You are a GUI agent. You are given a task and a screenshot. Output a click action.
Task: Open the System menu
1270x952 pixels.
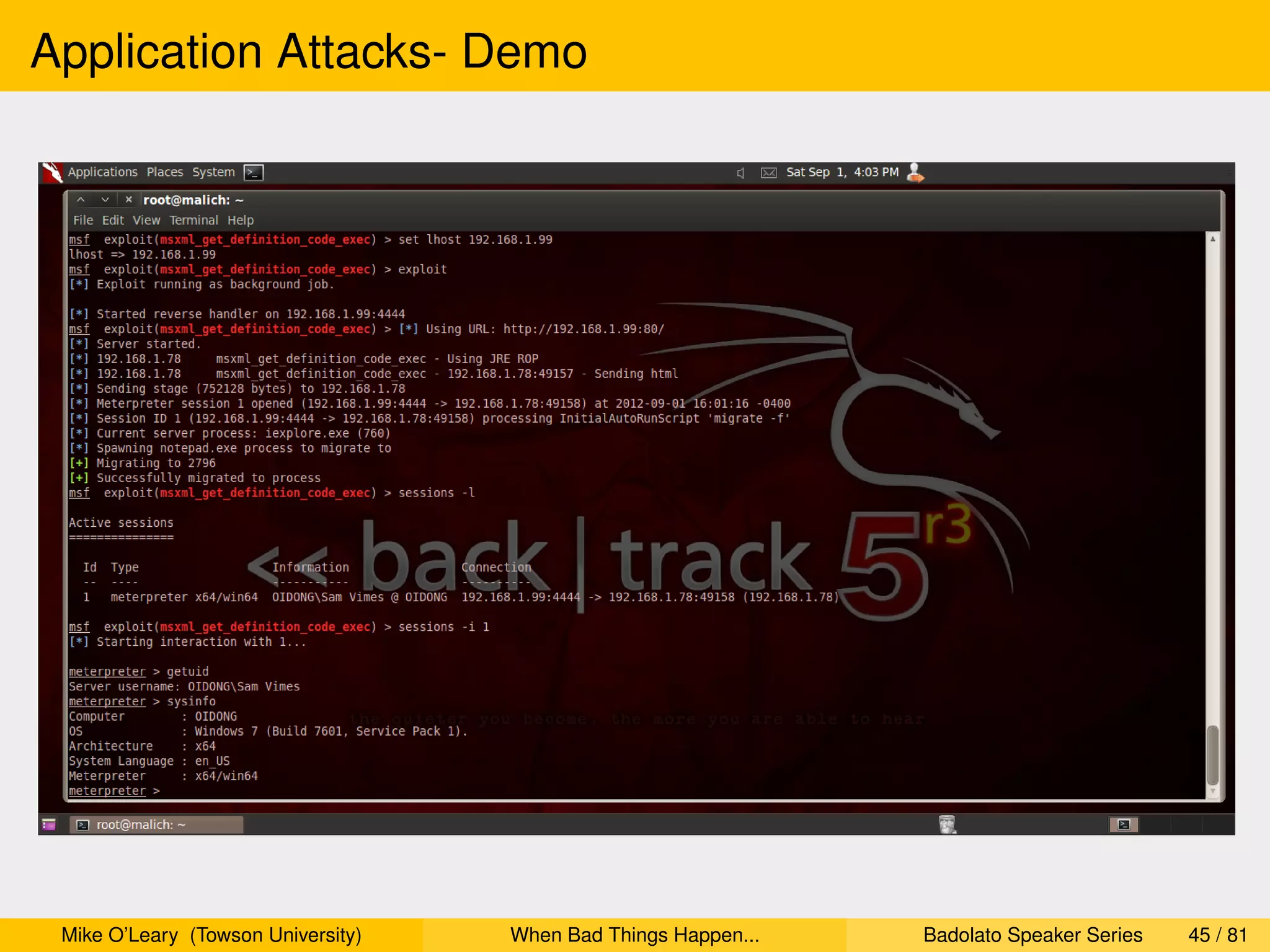pos(213,172)
